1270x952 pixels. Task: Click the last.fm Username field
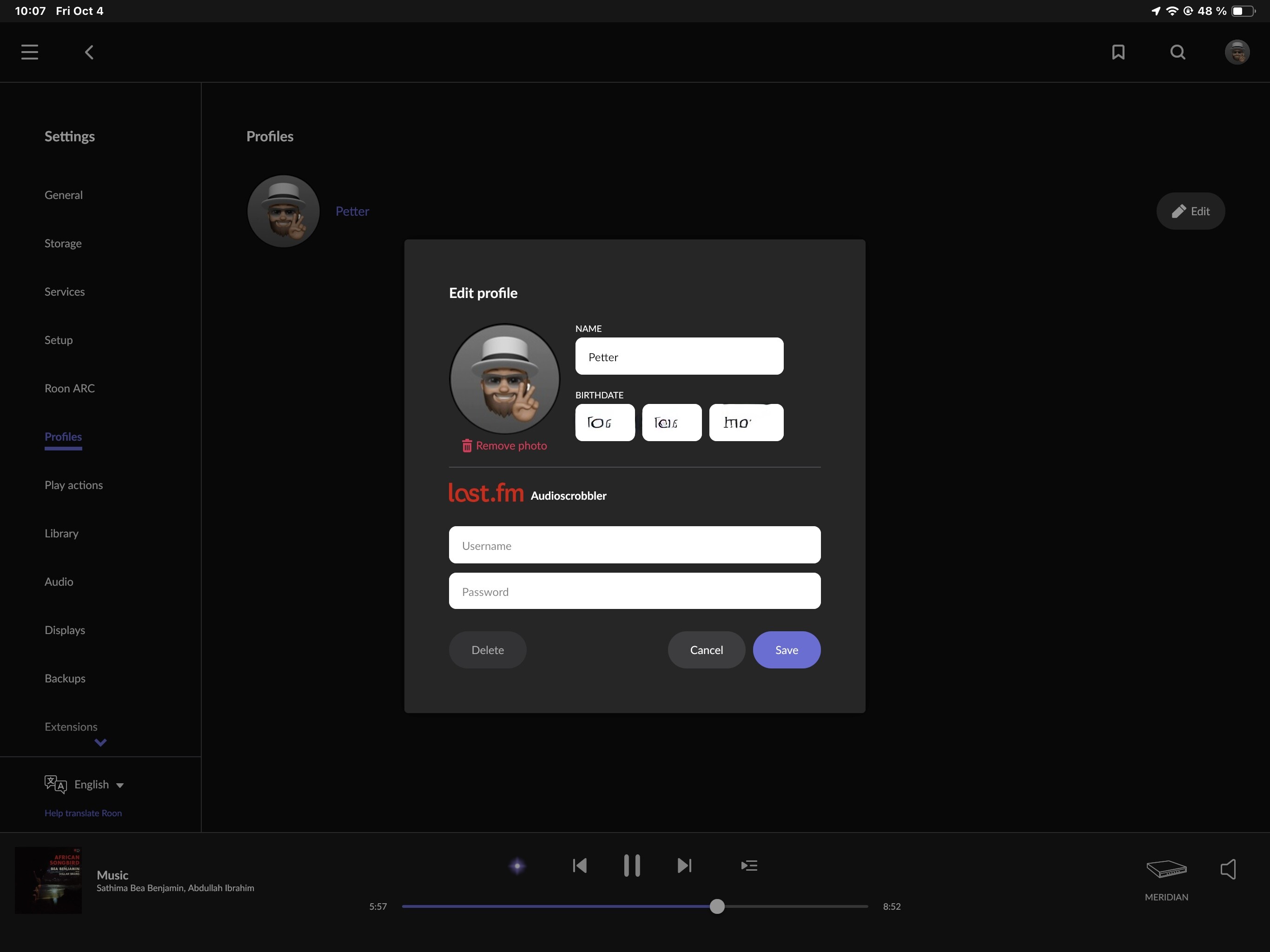tap(634, 545)
